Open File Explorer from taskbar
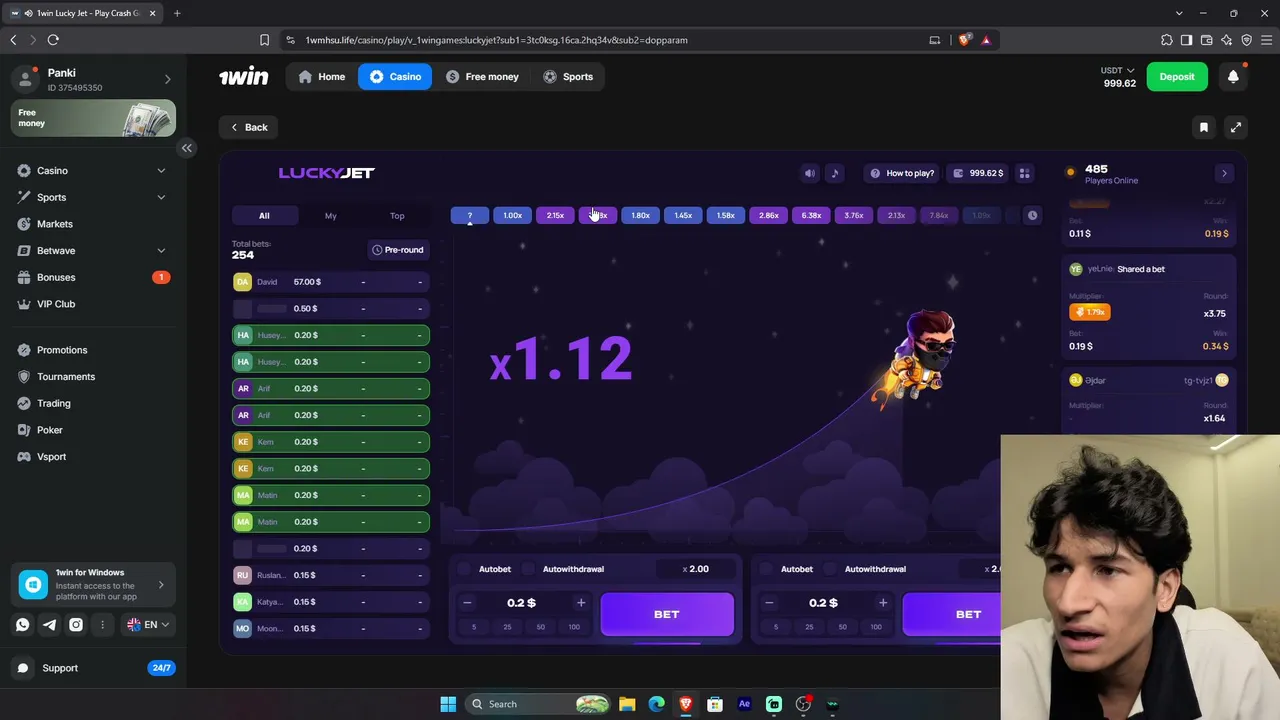The image size is (1280, 720). tap(627, 704)
